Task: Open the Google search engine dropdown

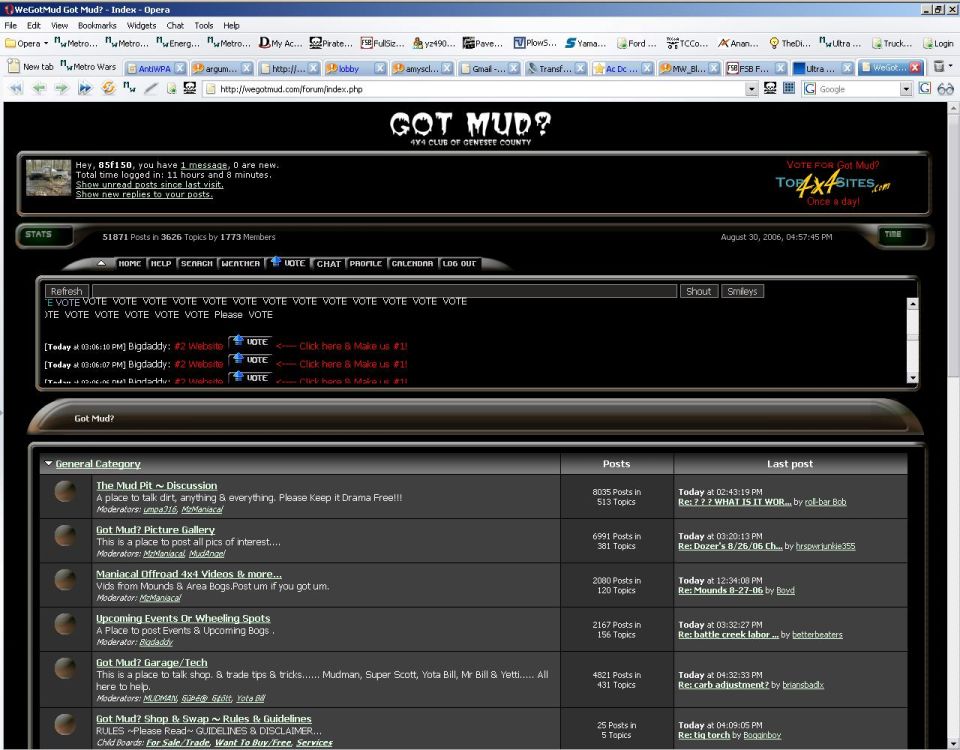Action: 906,89
